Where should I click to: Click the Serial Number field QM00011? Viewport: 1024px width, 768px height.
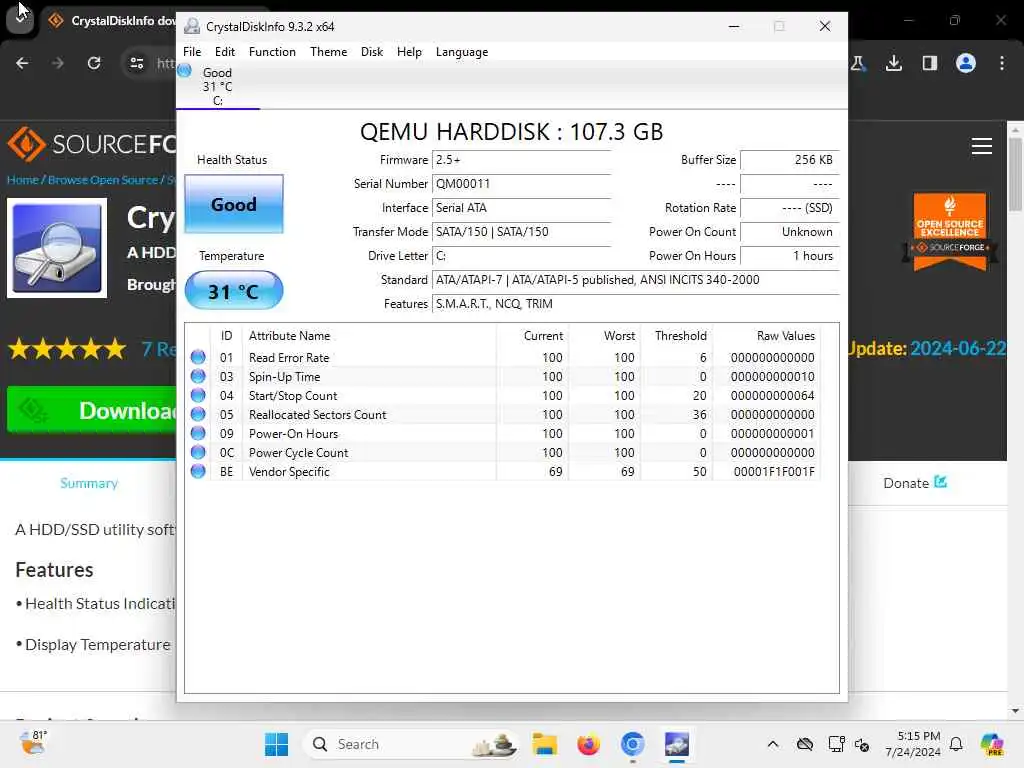tap(521, 184)
